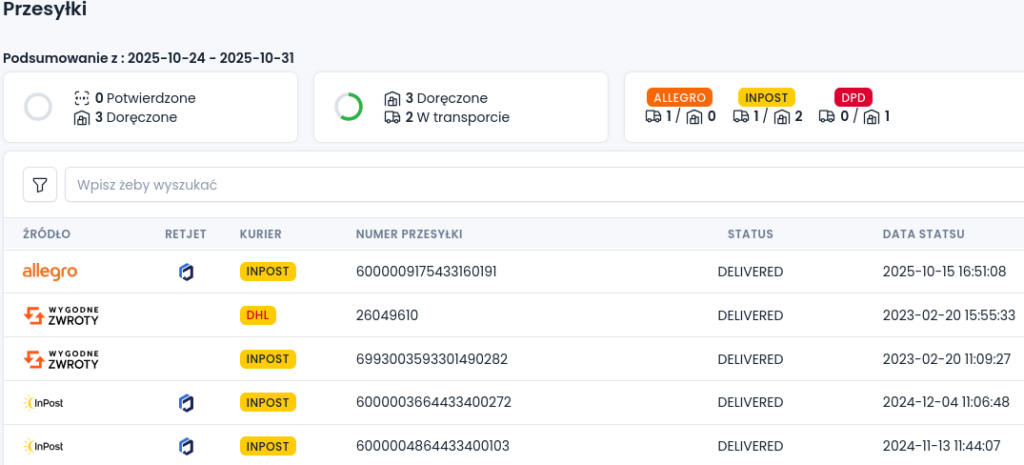Click the Allegro logo in first row
The height and width of the screenshot is (465, 1024).
(50, 272)
